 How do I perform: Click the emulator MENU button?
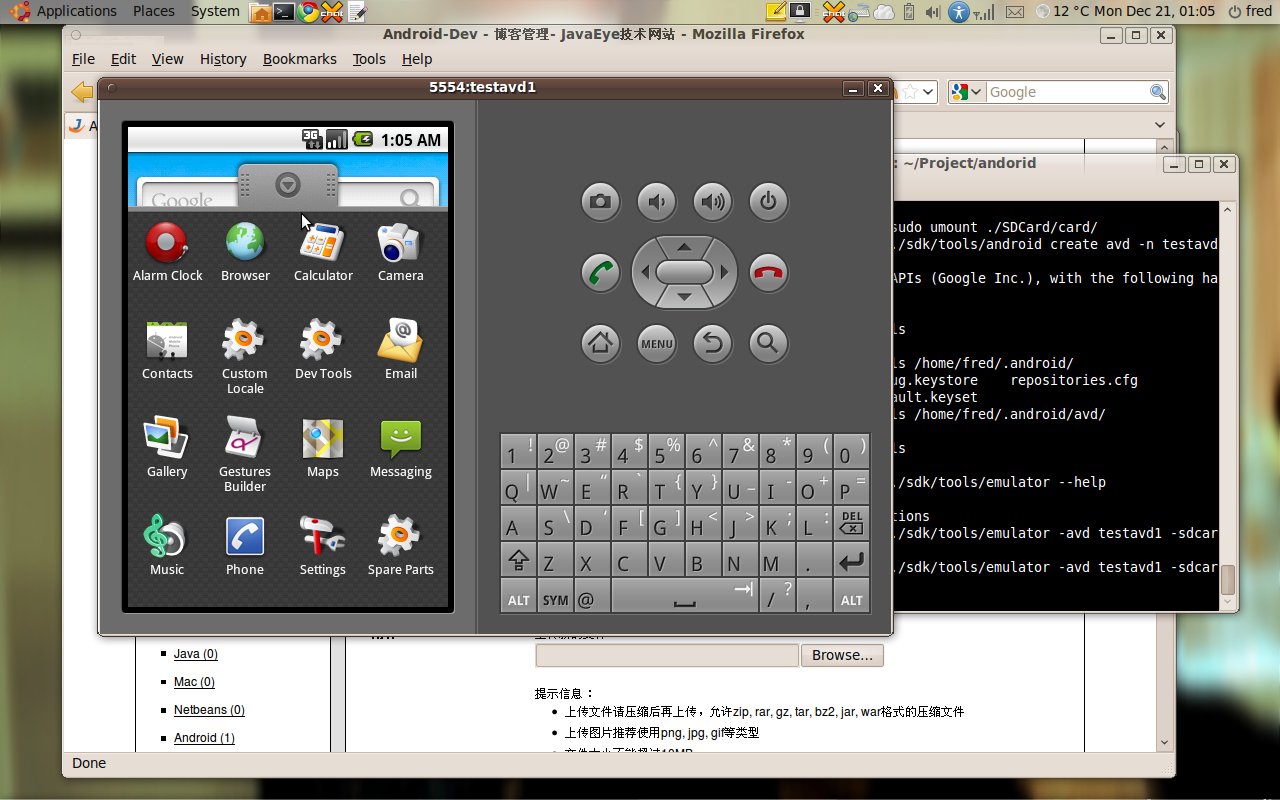[x=656, y=343]
